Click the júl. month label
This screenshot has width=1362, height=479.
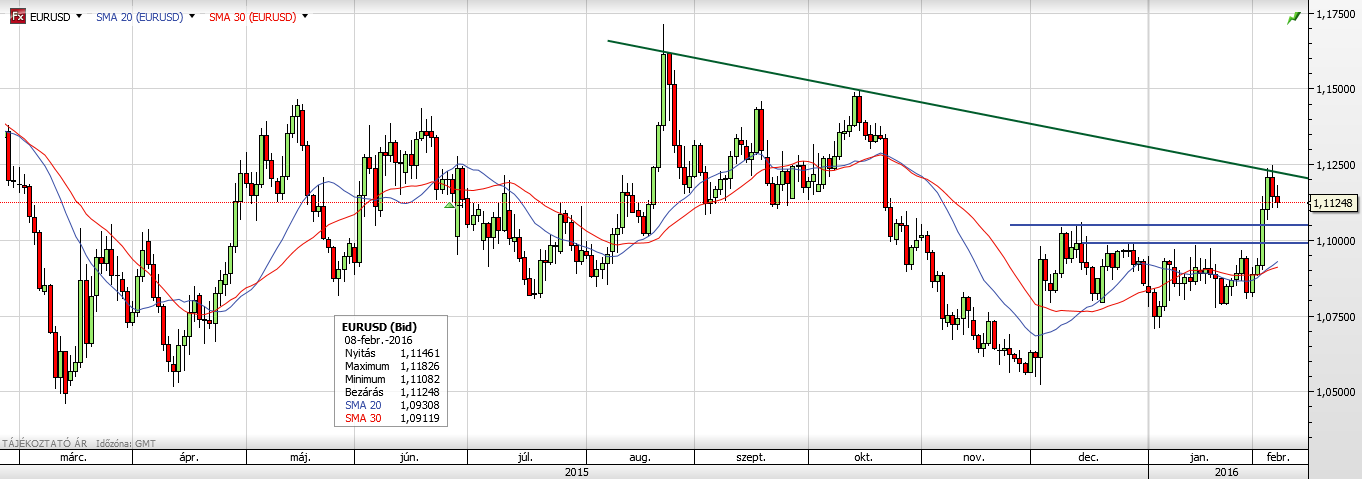coord(524,457)
